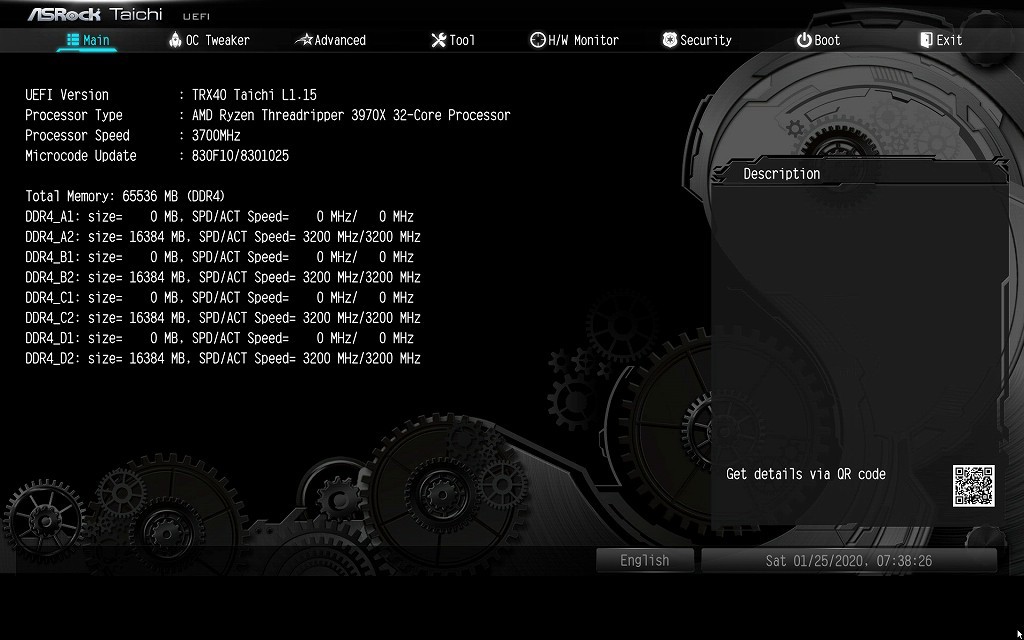Select the DDR4_D2 memory slot row

222,358
